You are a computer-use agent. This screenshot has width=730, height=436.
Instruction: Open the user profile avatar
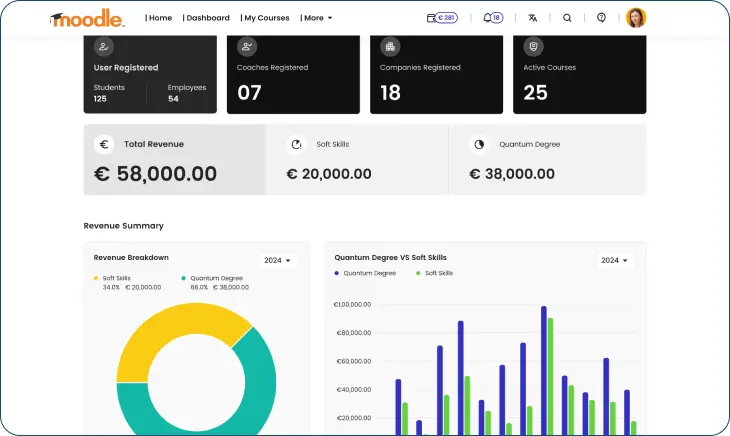pos(635,18)
